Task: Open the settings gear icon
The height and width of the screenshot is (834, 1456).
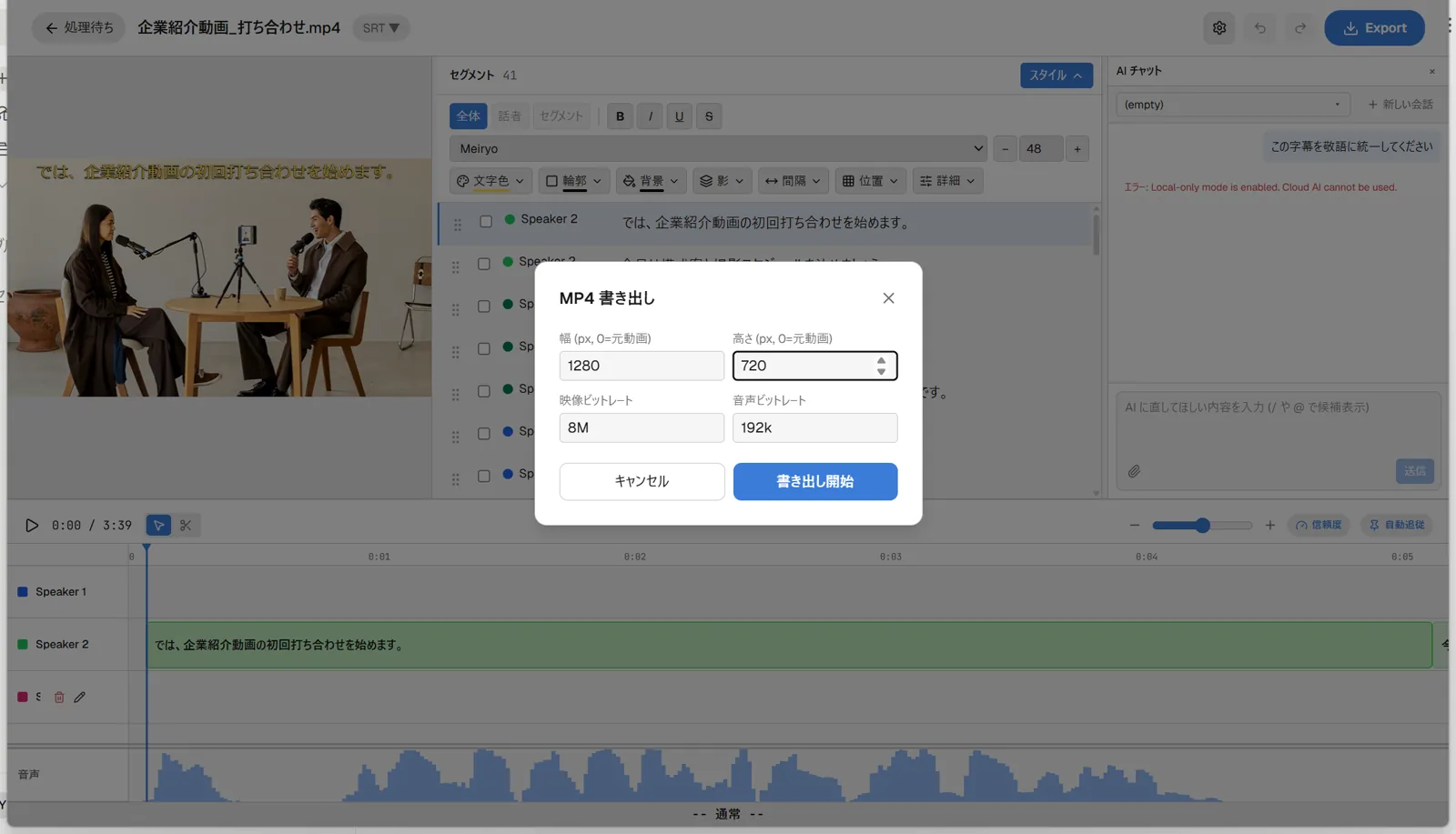Action: (x=1219, y=28)
